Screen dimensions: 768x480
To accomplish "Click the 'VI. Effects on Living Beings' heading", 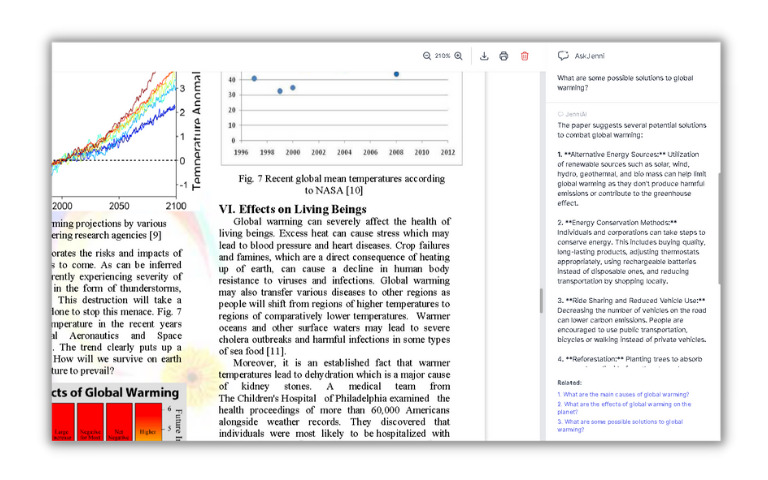I will 292,209.
